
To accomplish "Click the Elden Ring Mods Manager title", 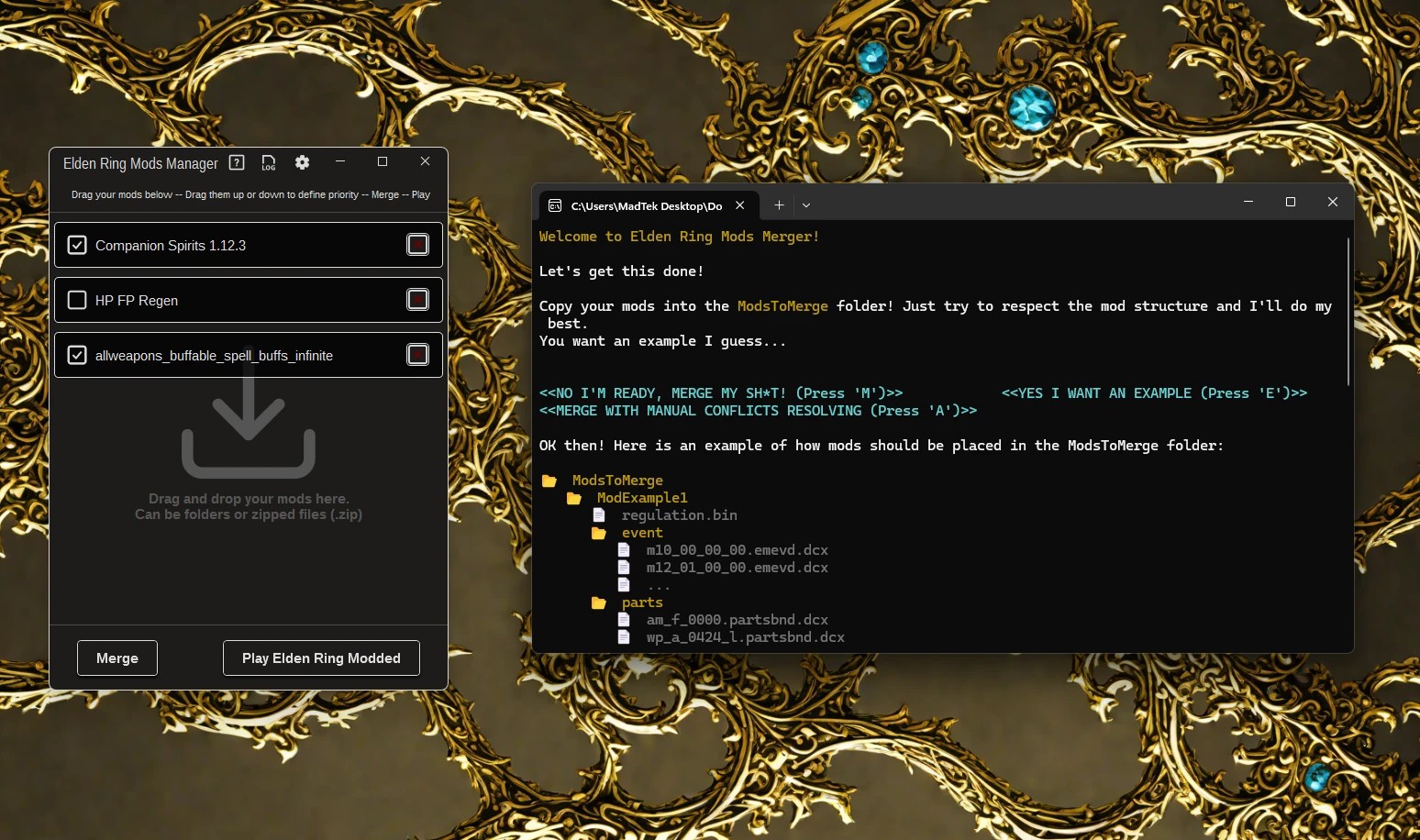I will click(140, 163).
